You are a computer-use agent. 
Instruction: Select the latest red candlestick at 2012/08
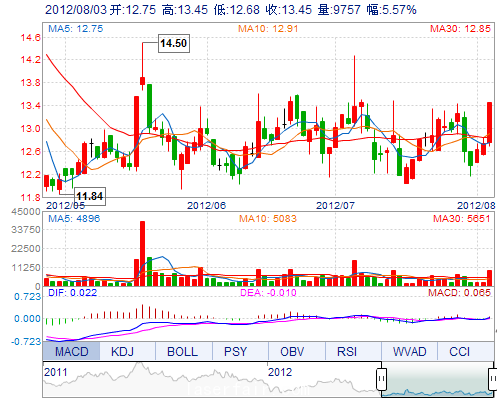[489, 123]
